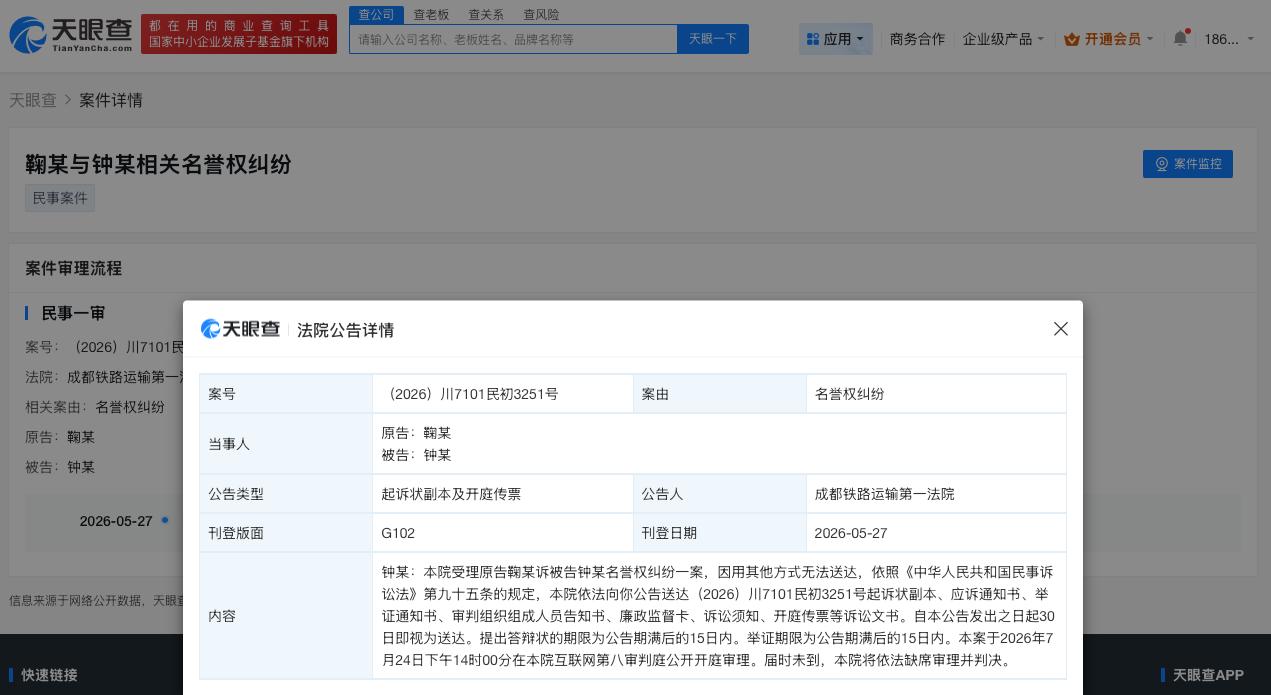Focus the company name search input

(513, 39)
